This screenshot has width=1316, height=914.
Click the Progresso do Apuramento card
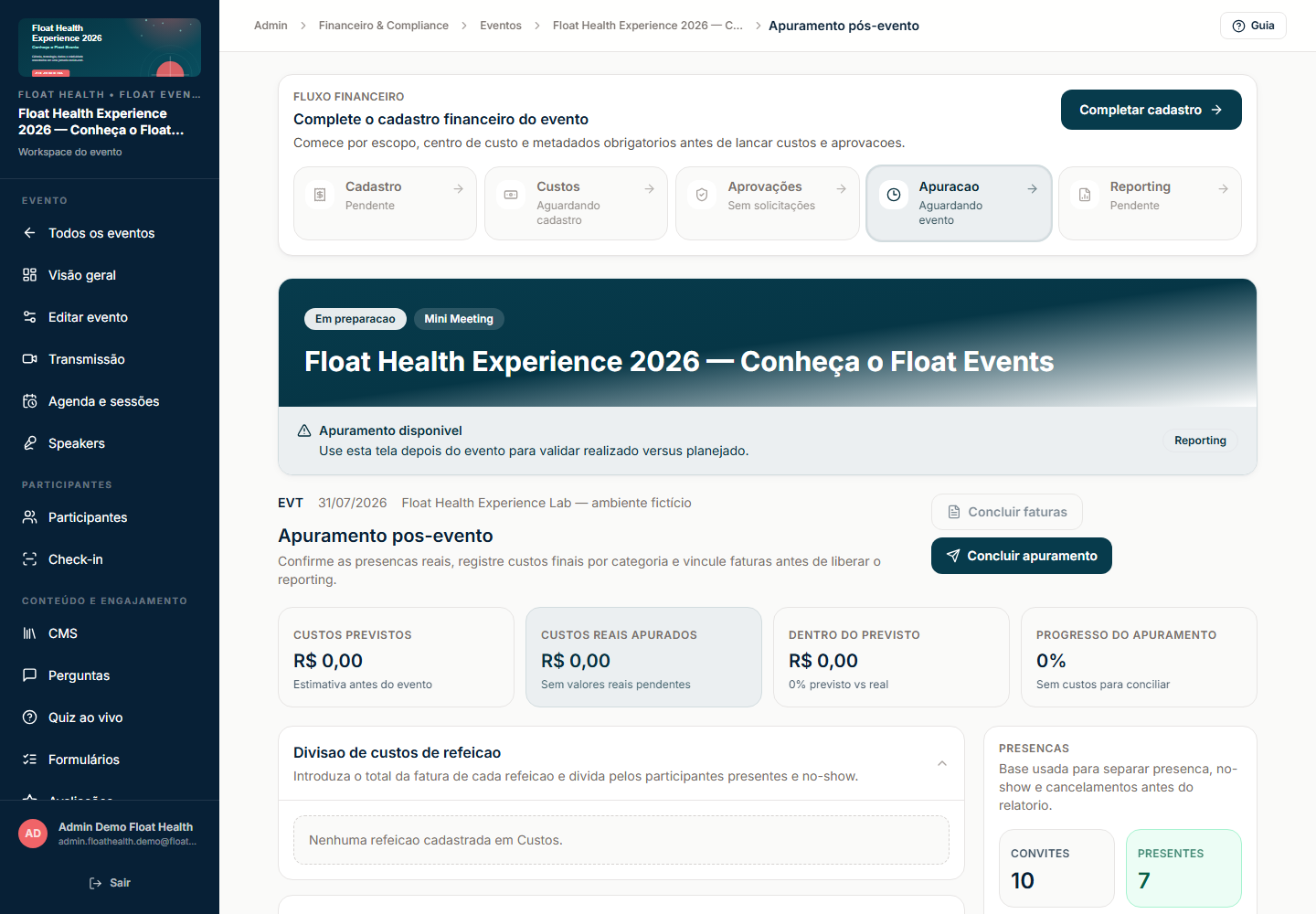tap(1139, 657)
